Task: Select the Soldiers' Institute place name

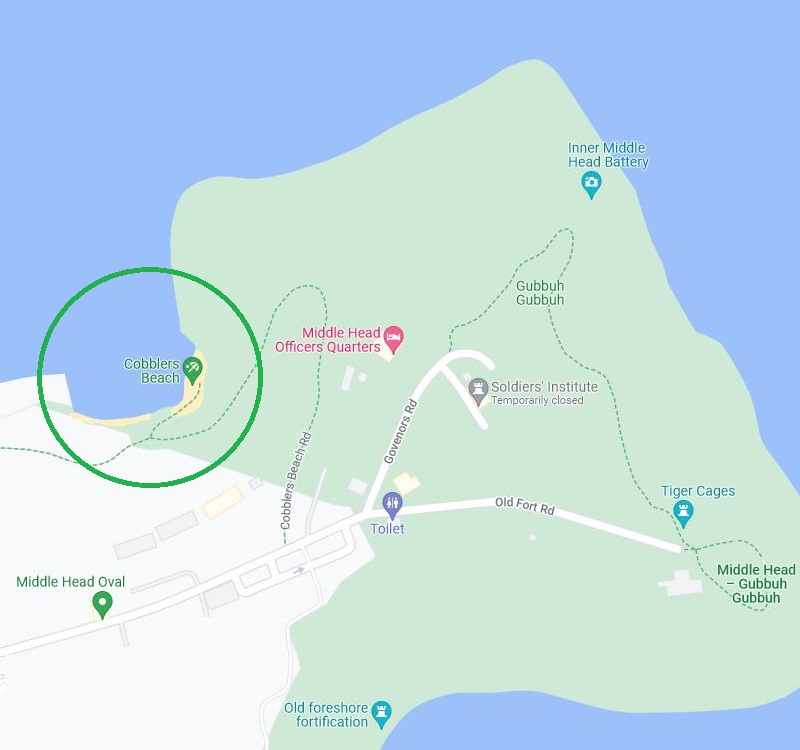Action: (544, 387)
